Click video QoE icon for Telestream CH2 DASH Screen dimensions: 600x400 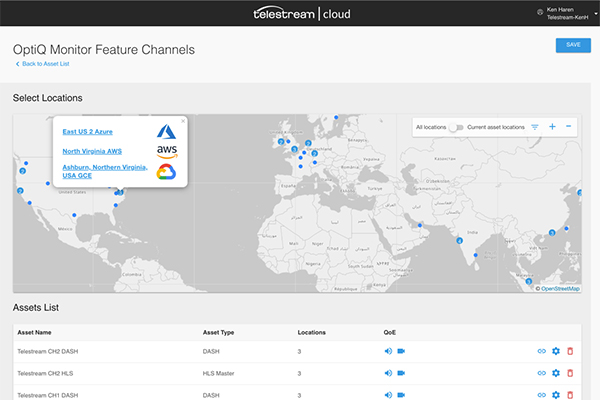click(401, 351)
